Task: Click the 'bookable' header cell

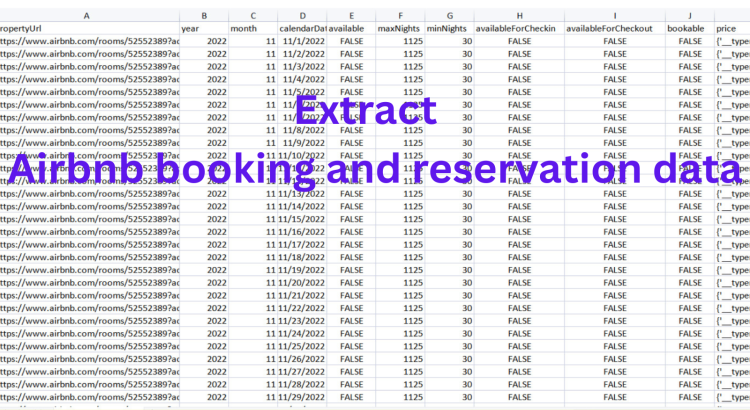Action: pos(690,29)
